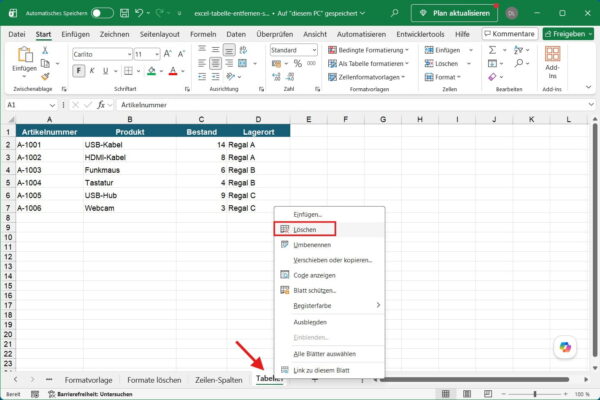This screenshot has height=400, width=600.
Task: Expand Registerfarbe submenu
Action: pos(329,305)
